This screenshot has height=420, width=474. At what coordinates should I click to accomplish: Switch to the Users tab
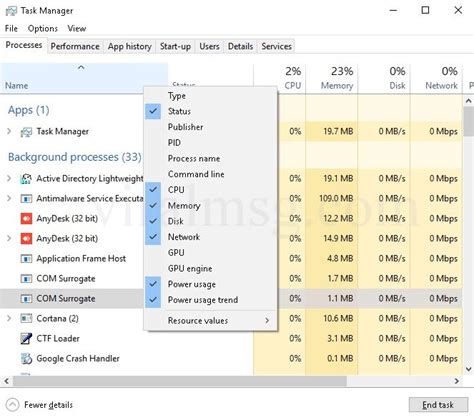[x=209, y=46]
